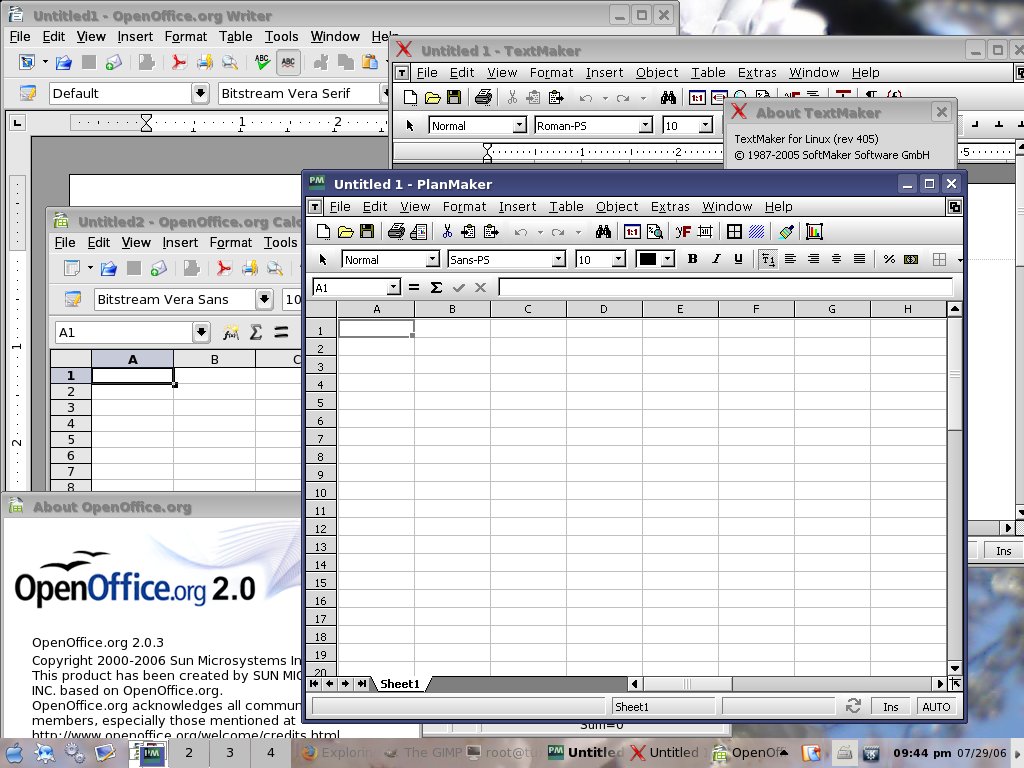
Task: Click percent format icon in PlanMaker
Action: (x=889, y=259)
